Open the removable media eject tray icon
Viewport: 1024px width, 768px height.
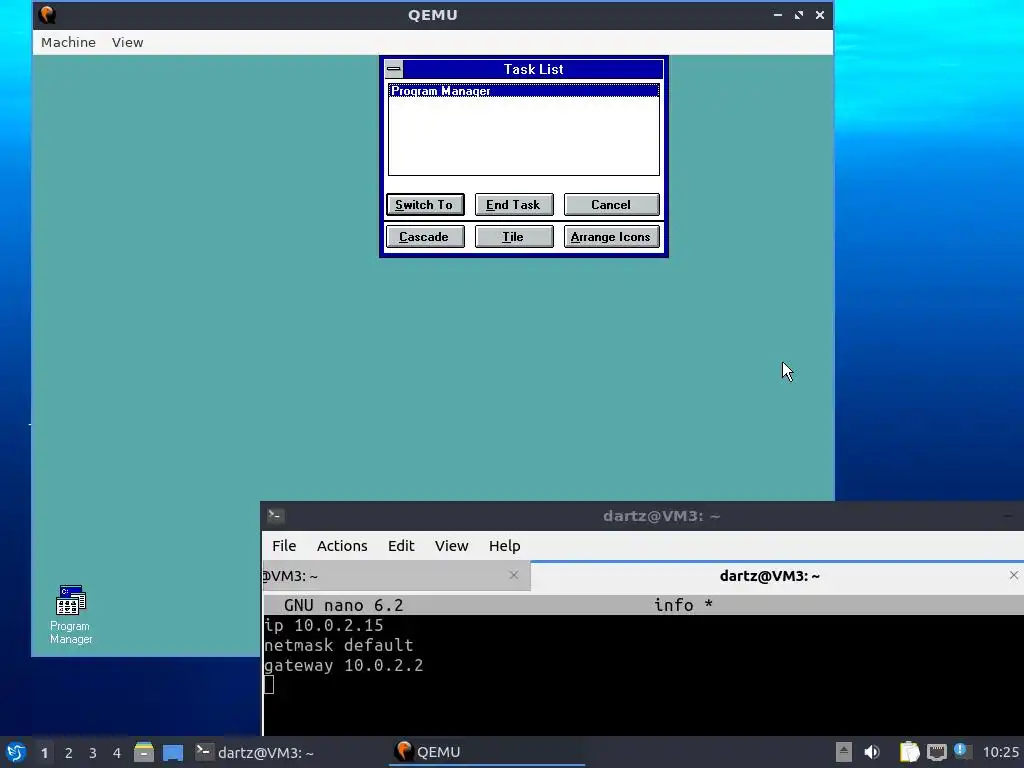[x=844, y=752]
